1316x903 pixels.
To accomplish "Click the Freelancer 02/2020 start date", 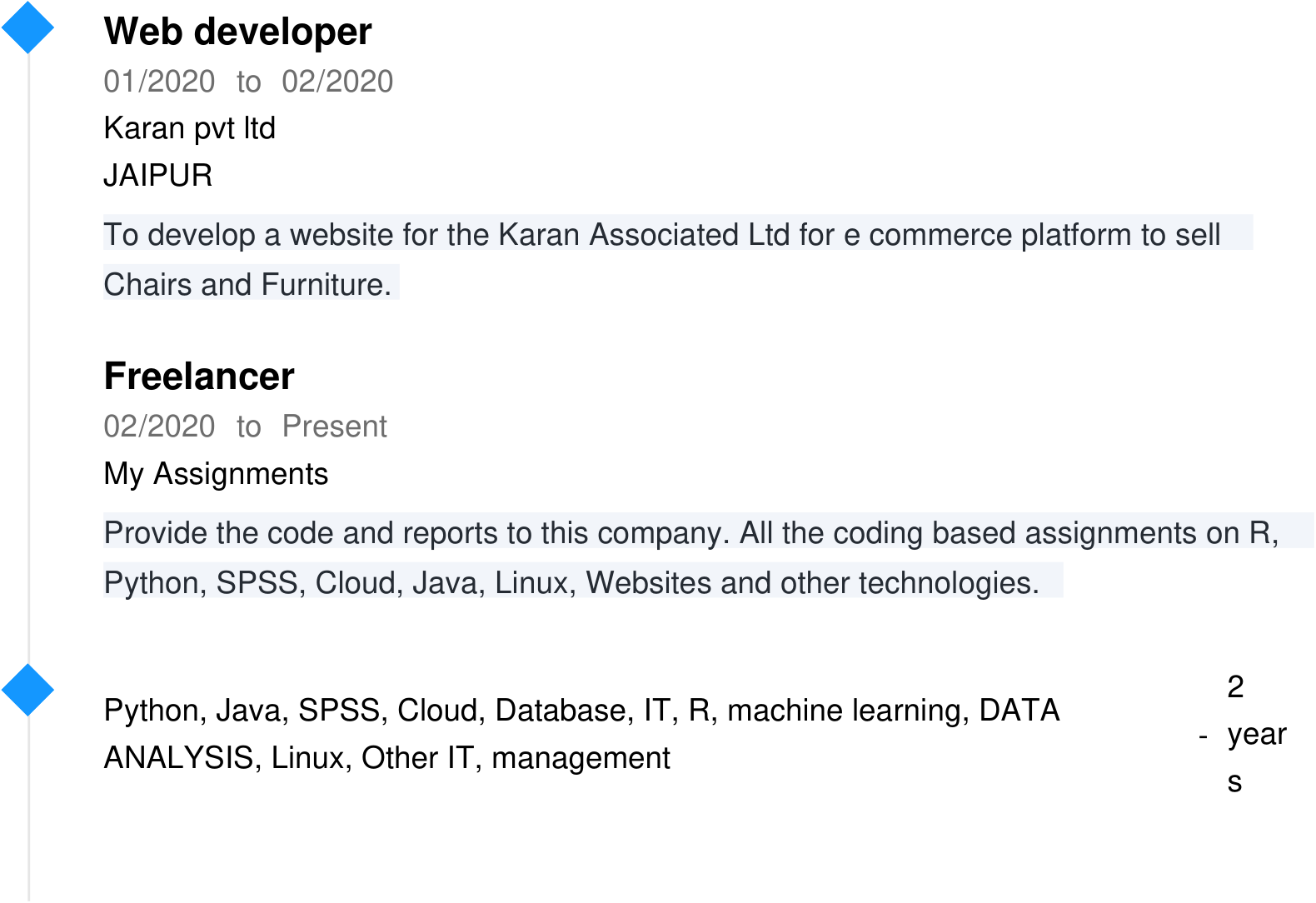I will point(159,427).
